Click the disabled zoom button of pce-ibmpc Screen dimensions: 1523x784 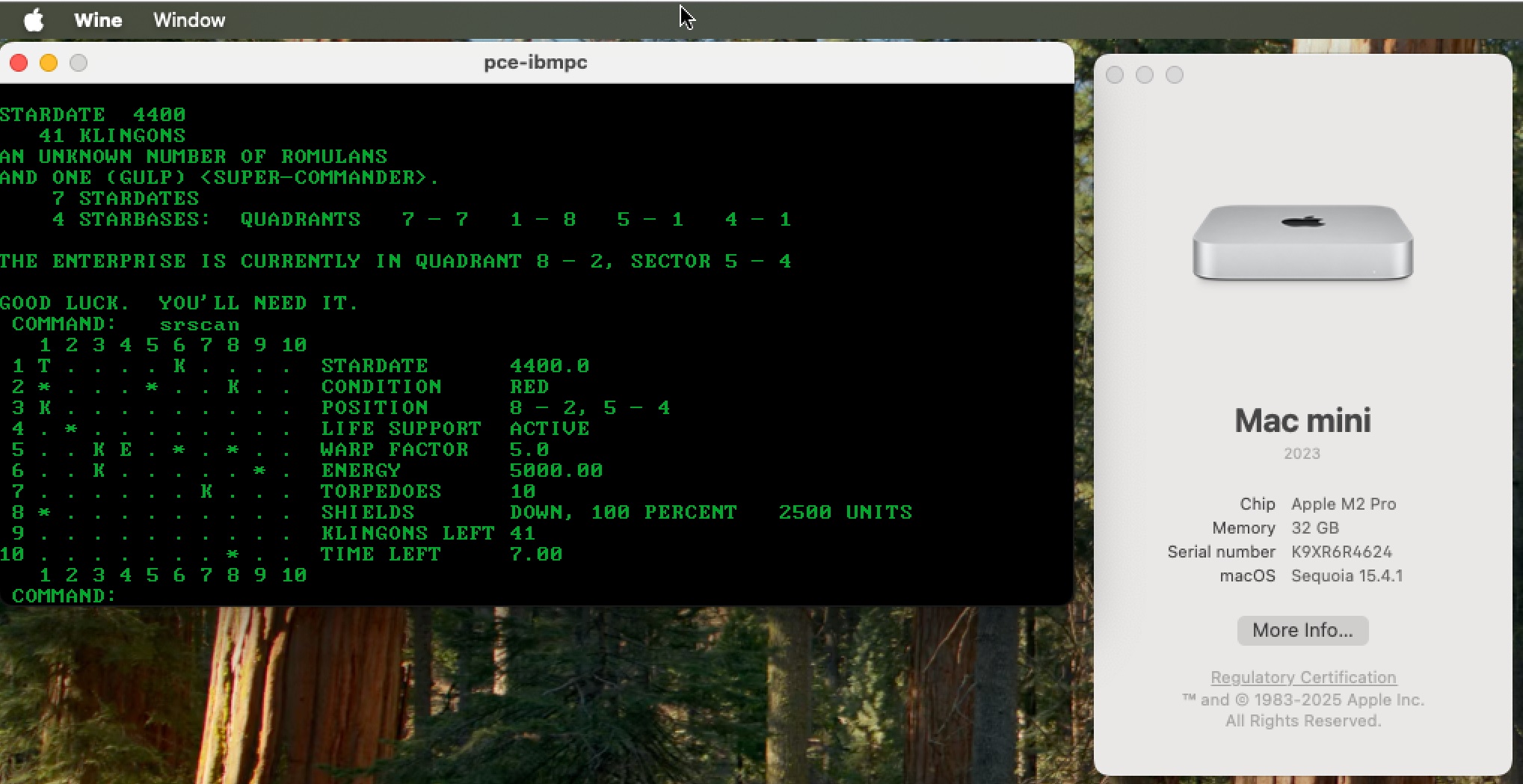(x=79, y=63)
